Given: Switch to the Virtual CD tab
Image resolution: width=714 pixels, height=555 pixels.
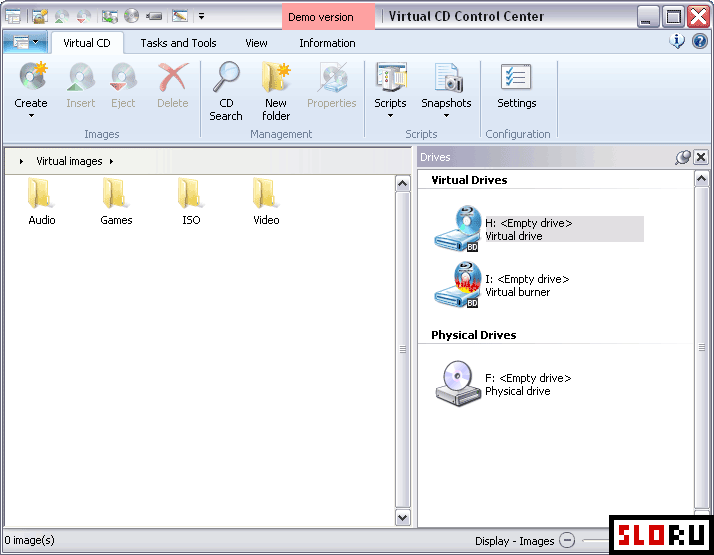Looking at the screenshot, I should [x=87, y=43].
